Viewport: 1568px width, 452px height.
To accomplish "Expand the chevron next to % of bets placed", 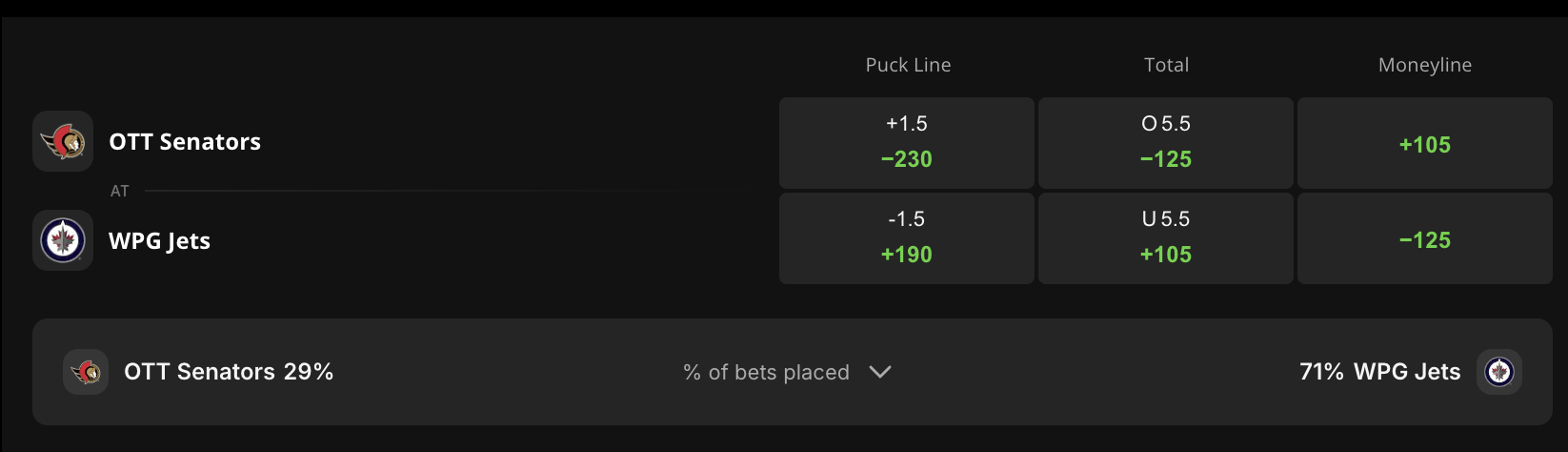I will point(880,372).
